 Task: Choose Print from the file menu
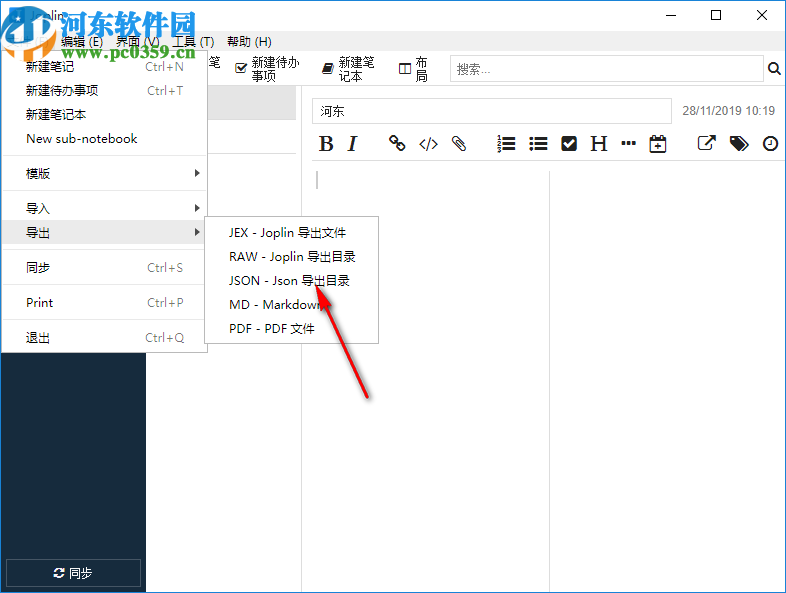click(x=104, y=303)
